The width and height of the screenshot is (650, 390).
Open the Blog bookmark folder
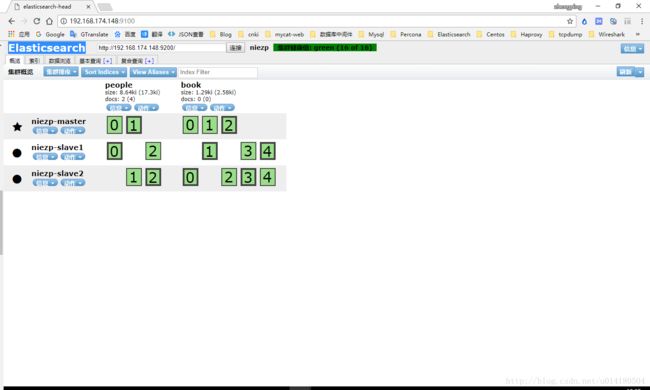tap(221, 34)
